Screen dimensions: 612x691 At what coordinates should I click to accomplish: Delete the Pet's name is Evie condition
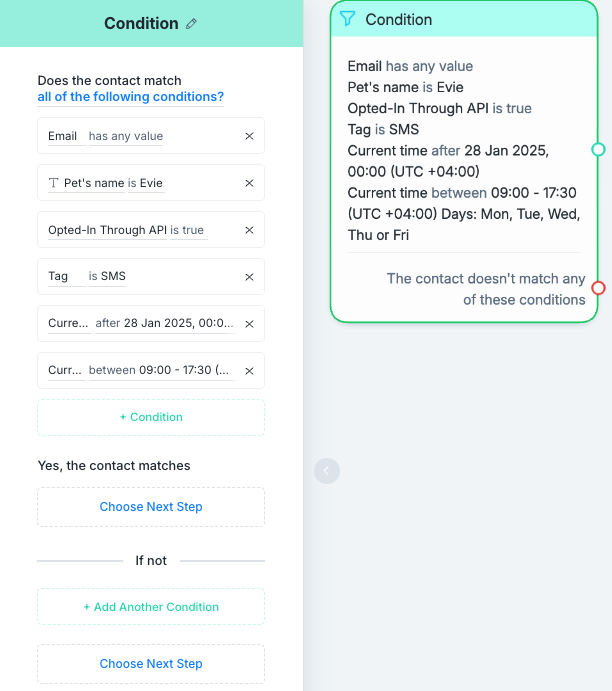point(249,183)
